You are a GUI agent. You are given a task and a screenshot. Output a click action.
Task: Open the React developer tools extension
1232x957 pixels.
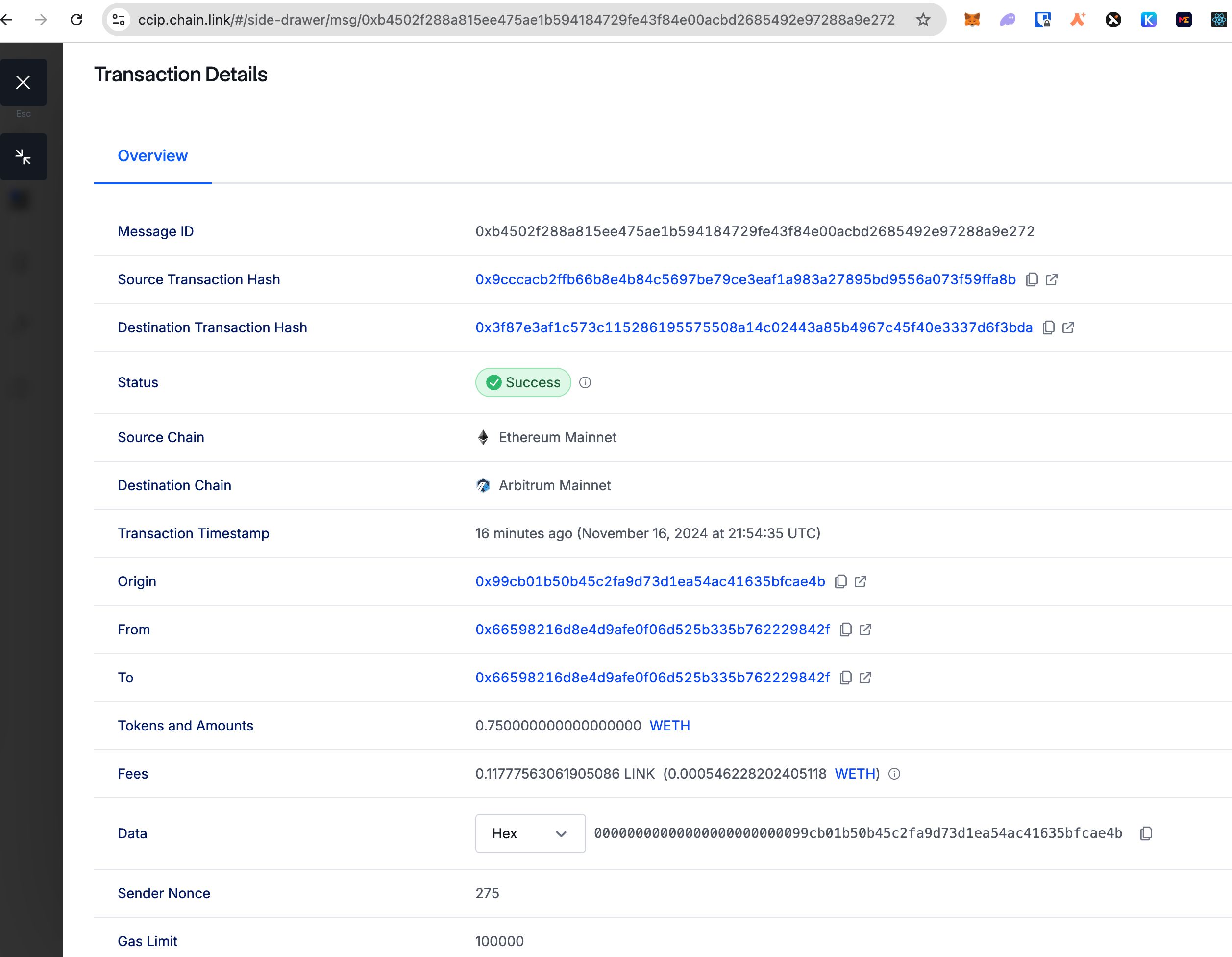[1219, 20]
